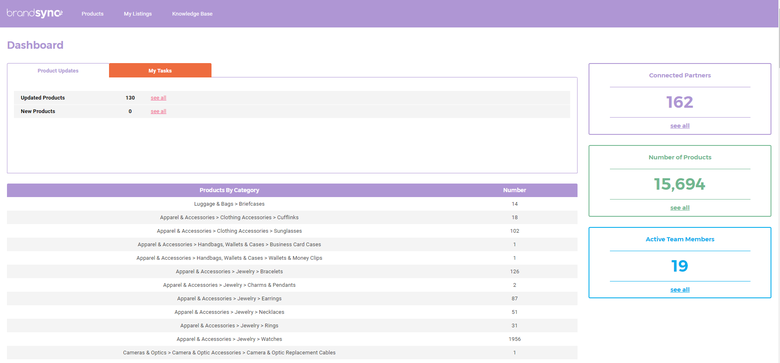Click the Active Team Members count 19
Image resolution: width=780 pixels, height=363 pixels.
click(680, 267)
